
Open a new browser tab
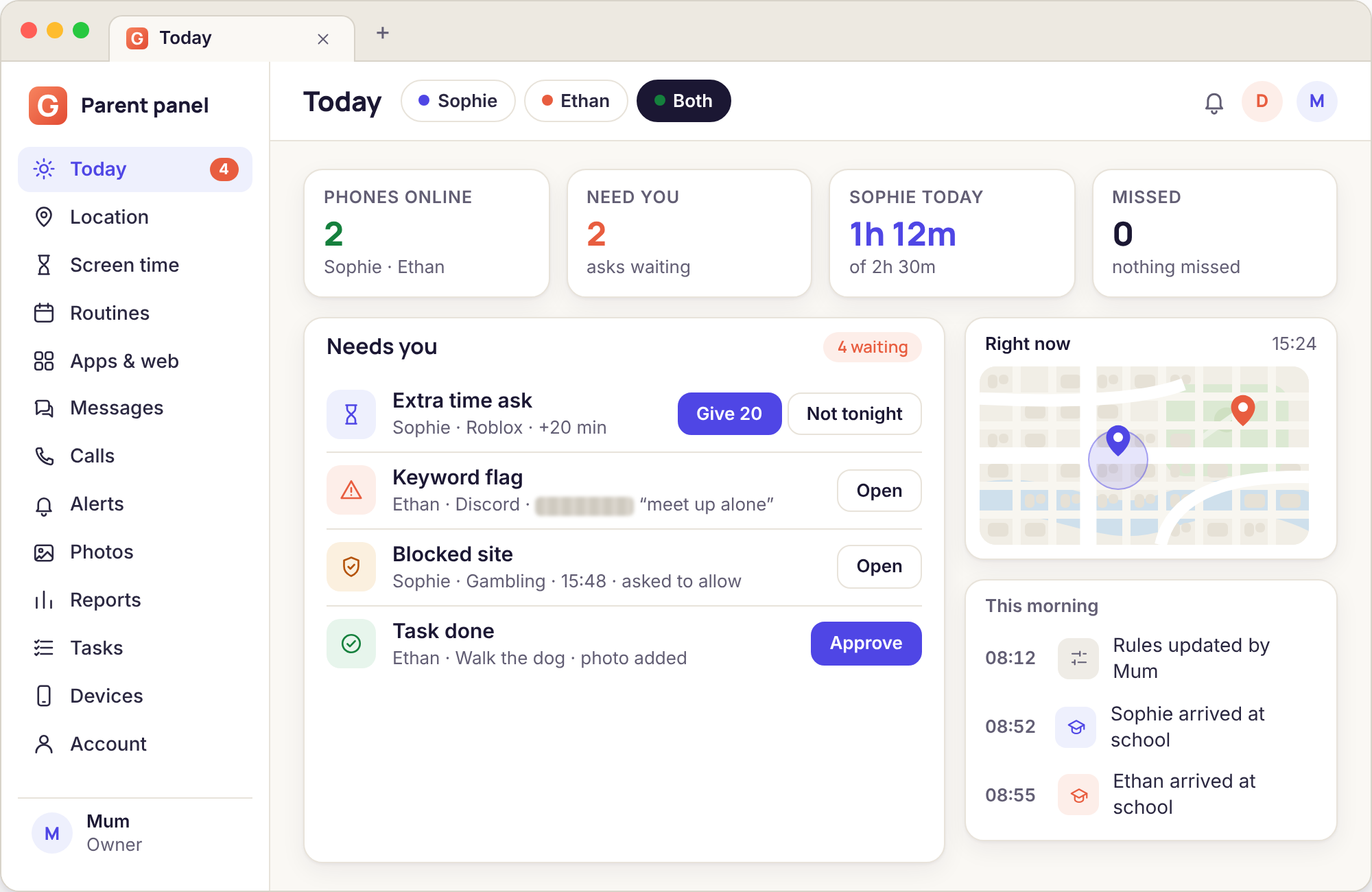[383, 33]
